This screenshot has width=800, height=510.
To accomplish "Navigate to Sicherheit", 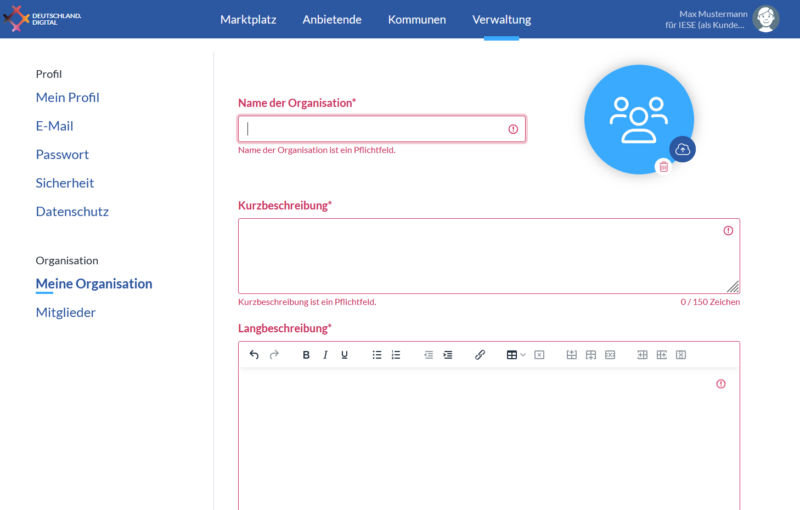I will (x=65, y=183).
